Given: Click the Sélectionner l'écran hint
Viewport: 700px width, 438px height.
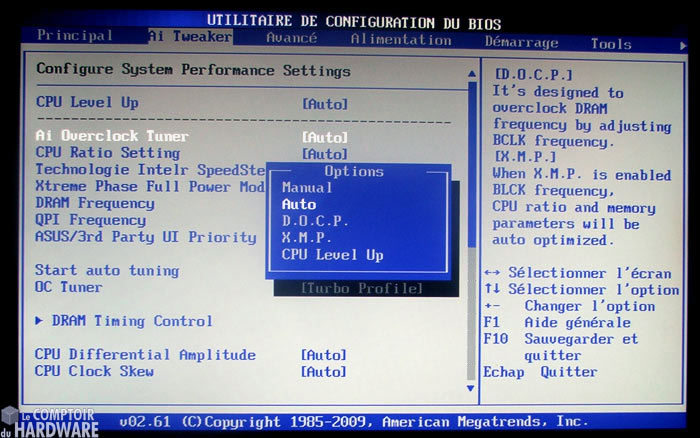Looking at the screenshot, I should pos(578,273).
